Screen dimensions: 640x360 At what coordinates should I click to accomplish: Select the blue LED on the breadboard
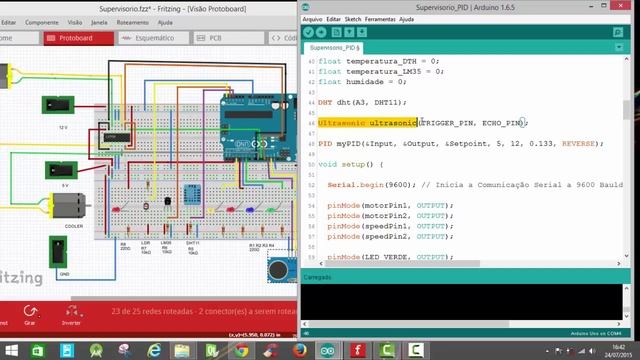250,210
